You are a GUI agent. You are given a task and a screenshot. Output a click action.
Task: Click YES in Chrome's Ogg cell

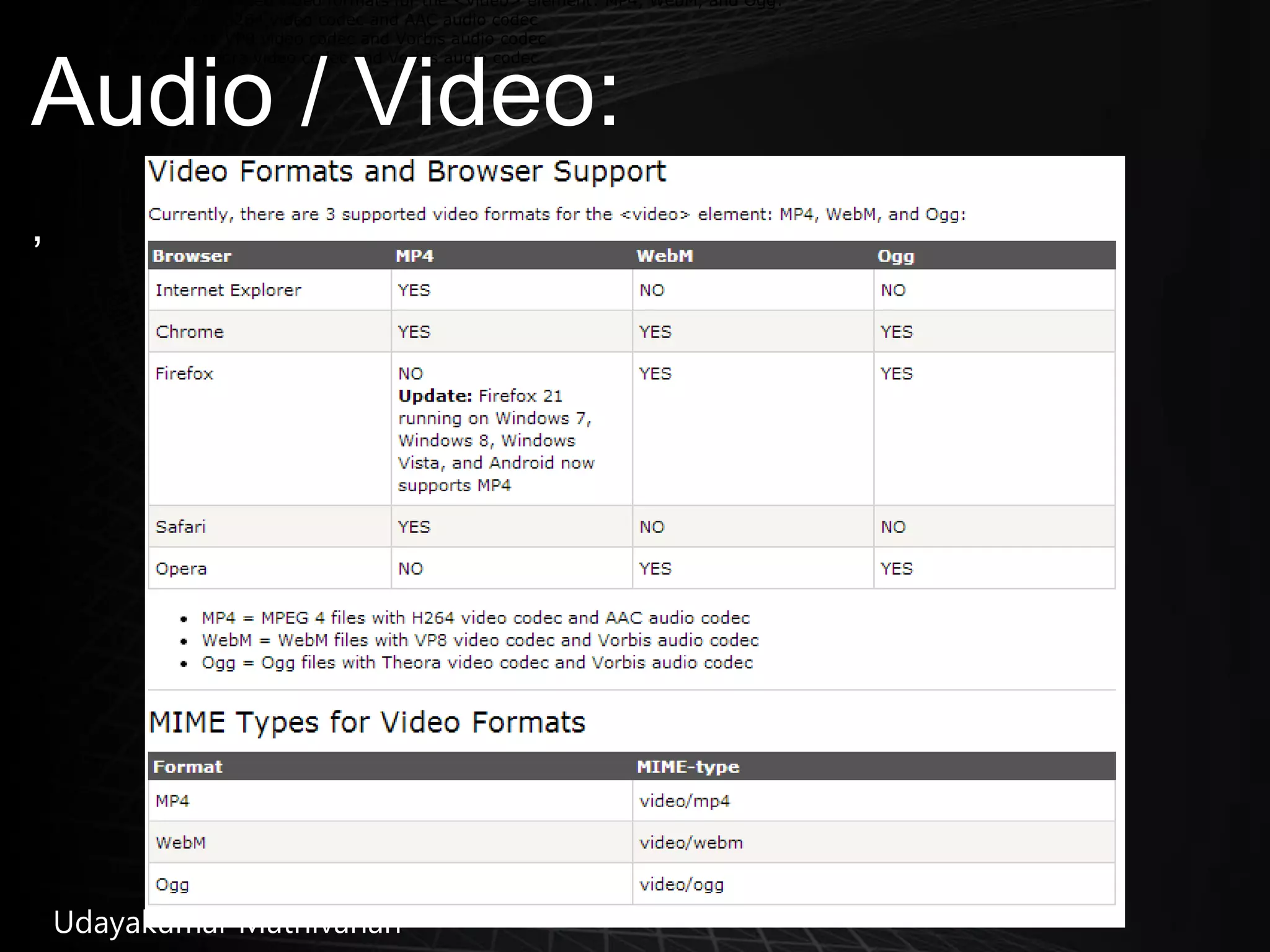click(x=897, y=332)
